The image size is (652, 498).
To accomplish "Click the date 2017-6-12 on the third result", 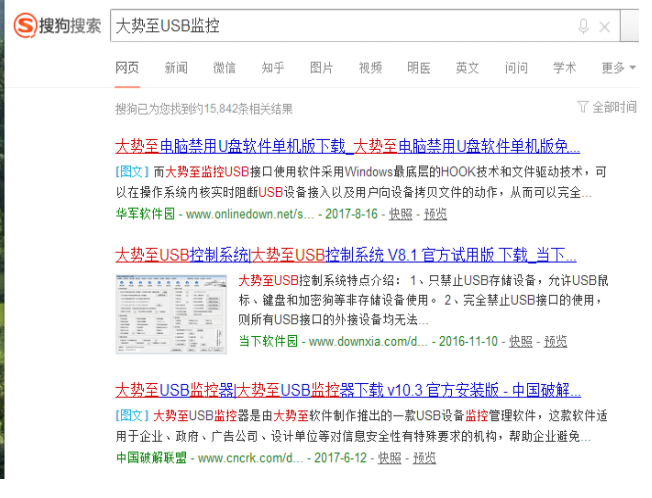I will point(341,458).
